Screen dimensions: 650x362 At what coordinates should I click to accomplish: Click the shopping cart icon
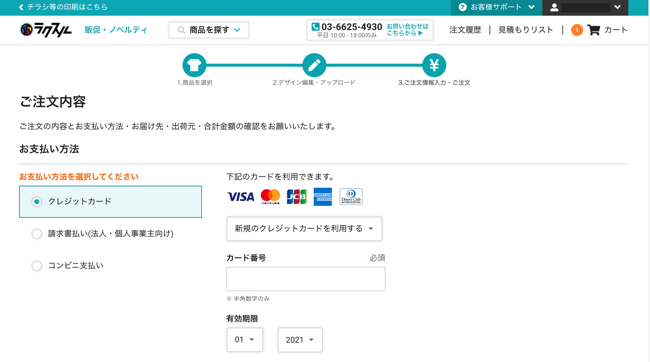click(x=594, y=30)
